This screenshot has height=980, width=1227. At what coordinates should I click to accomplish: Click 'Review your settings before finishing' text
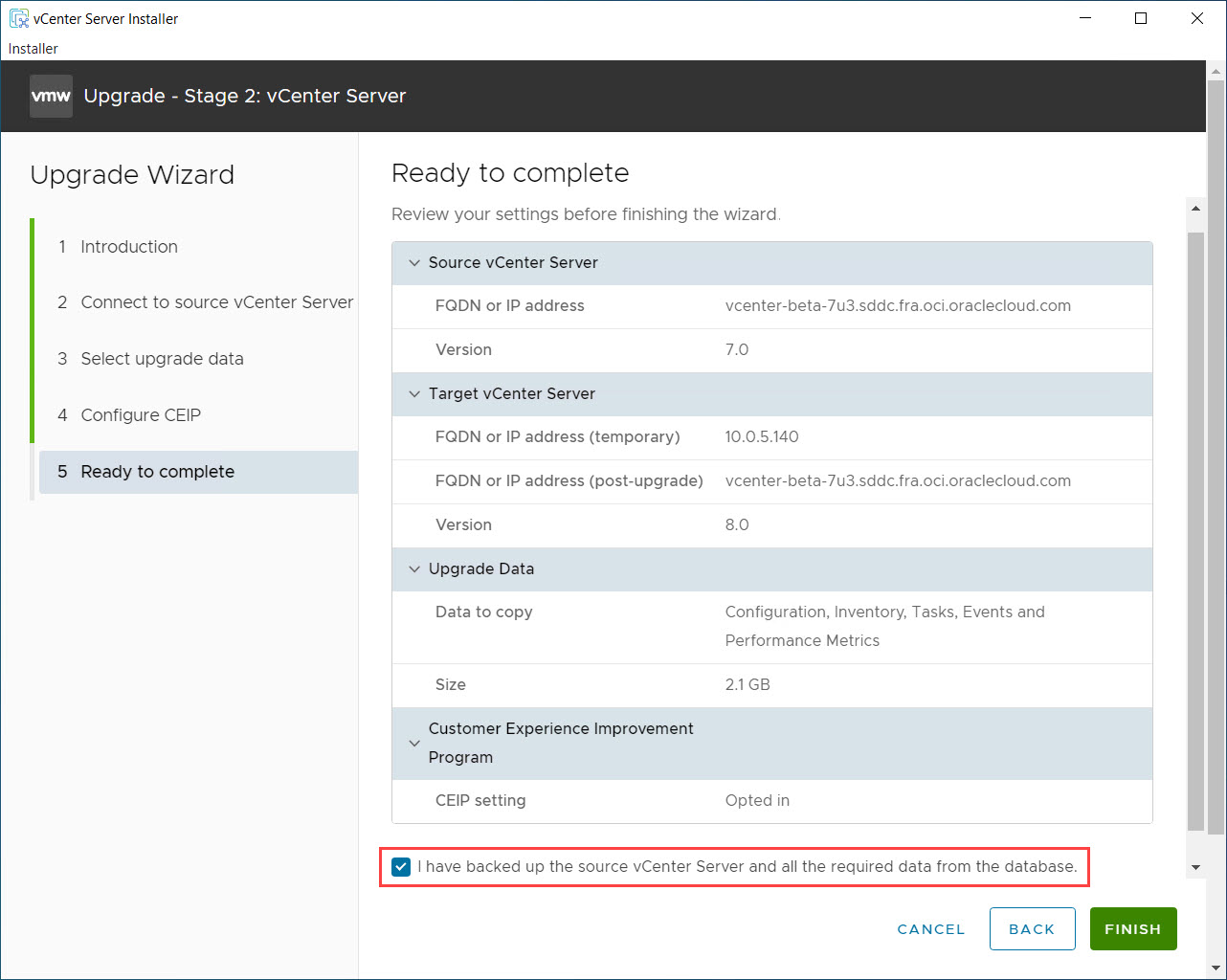pyautogui.click(x=586, y=214)
